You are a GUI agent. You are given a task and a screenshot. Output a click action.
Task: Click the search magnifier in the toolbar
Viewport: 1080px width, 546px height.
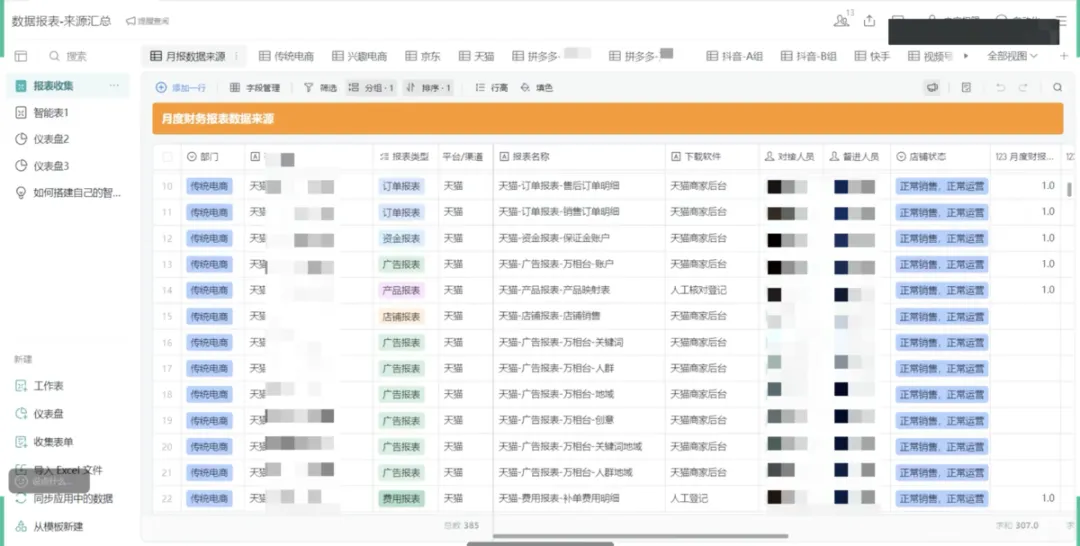point(1057,88)
